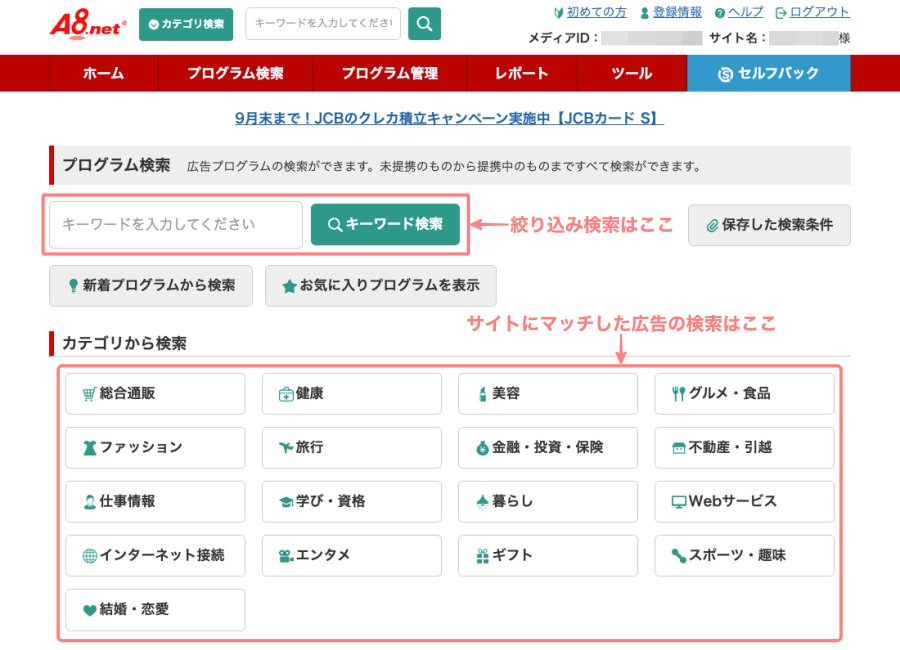Click 保存した検索条件 button
Screen dimensions: 900x650
[769, 225]
